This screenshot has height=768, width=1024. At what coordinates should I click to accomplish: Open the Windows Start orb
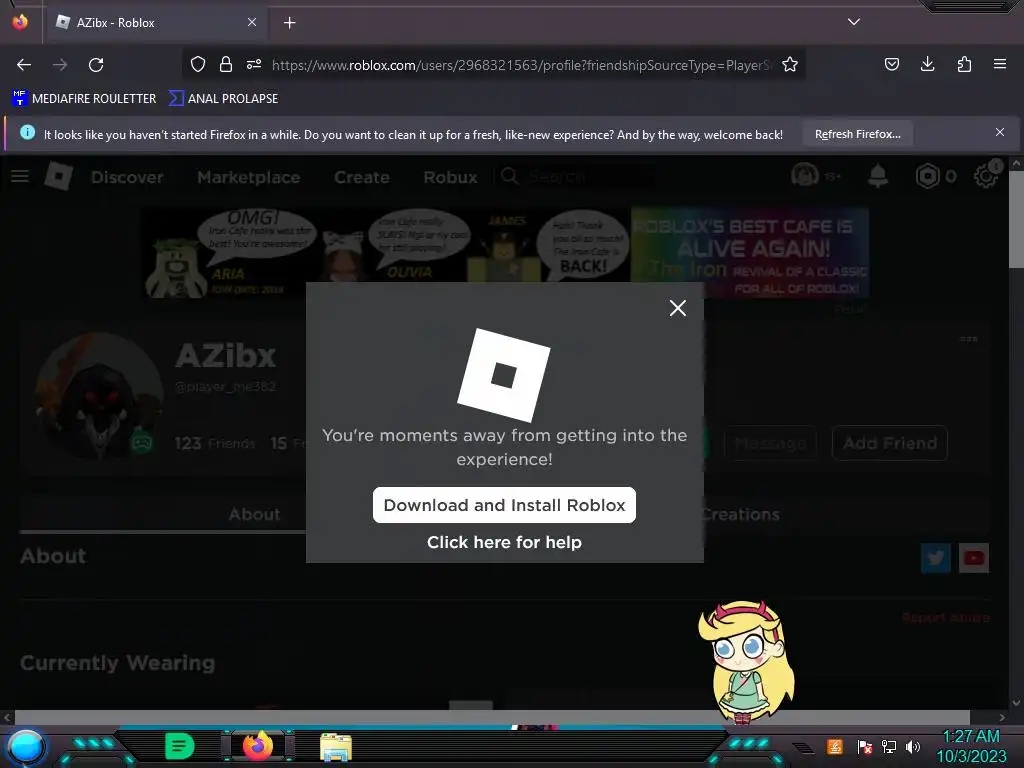(x=25, y=747)
